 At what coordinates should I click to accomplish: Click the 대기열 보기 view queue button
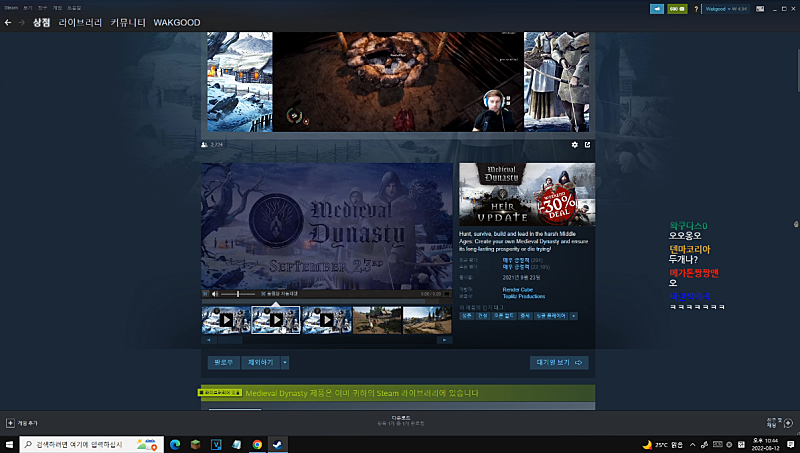tap(559, 363)
